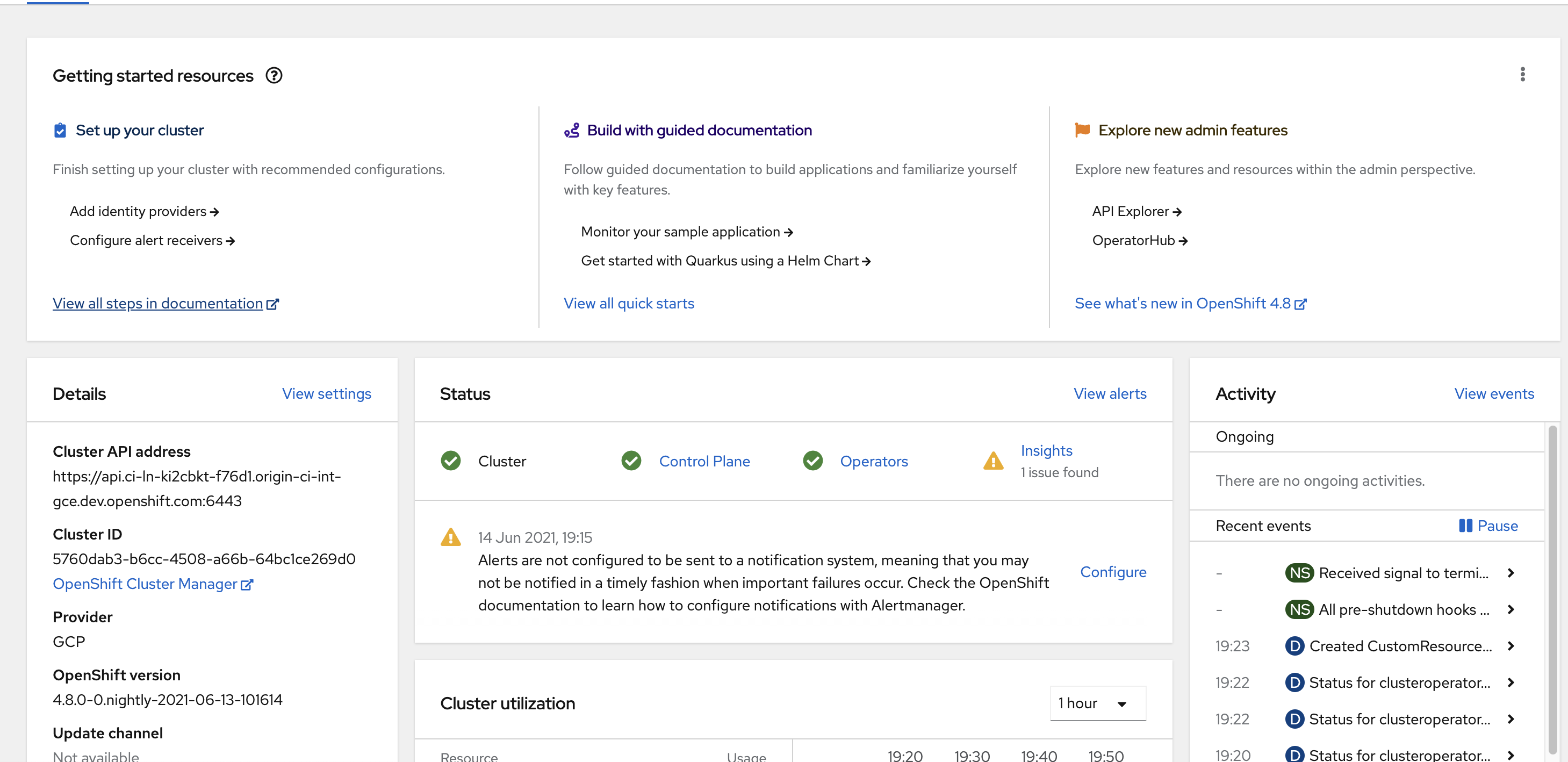
Task: Expand the All pre-shutdown hooks event
Action: coord(1511,609)
